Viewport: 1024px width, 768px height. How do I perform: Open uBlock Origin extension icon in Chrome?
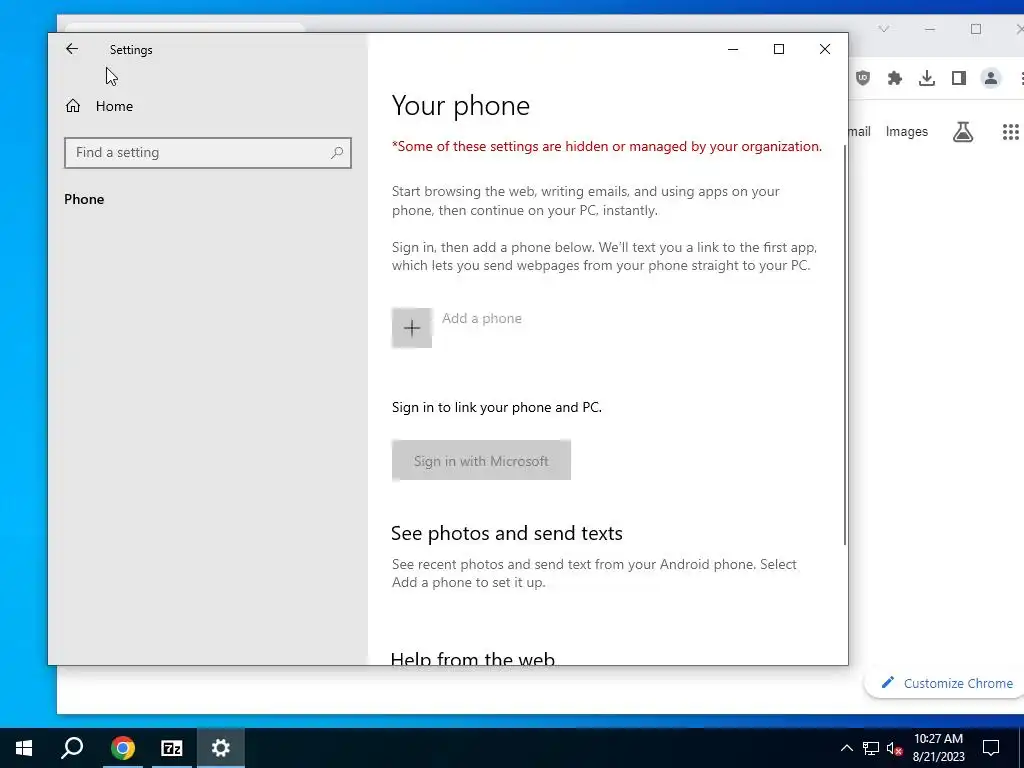coord(863,78)
